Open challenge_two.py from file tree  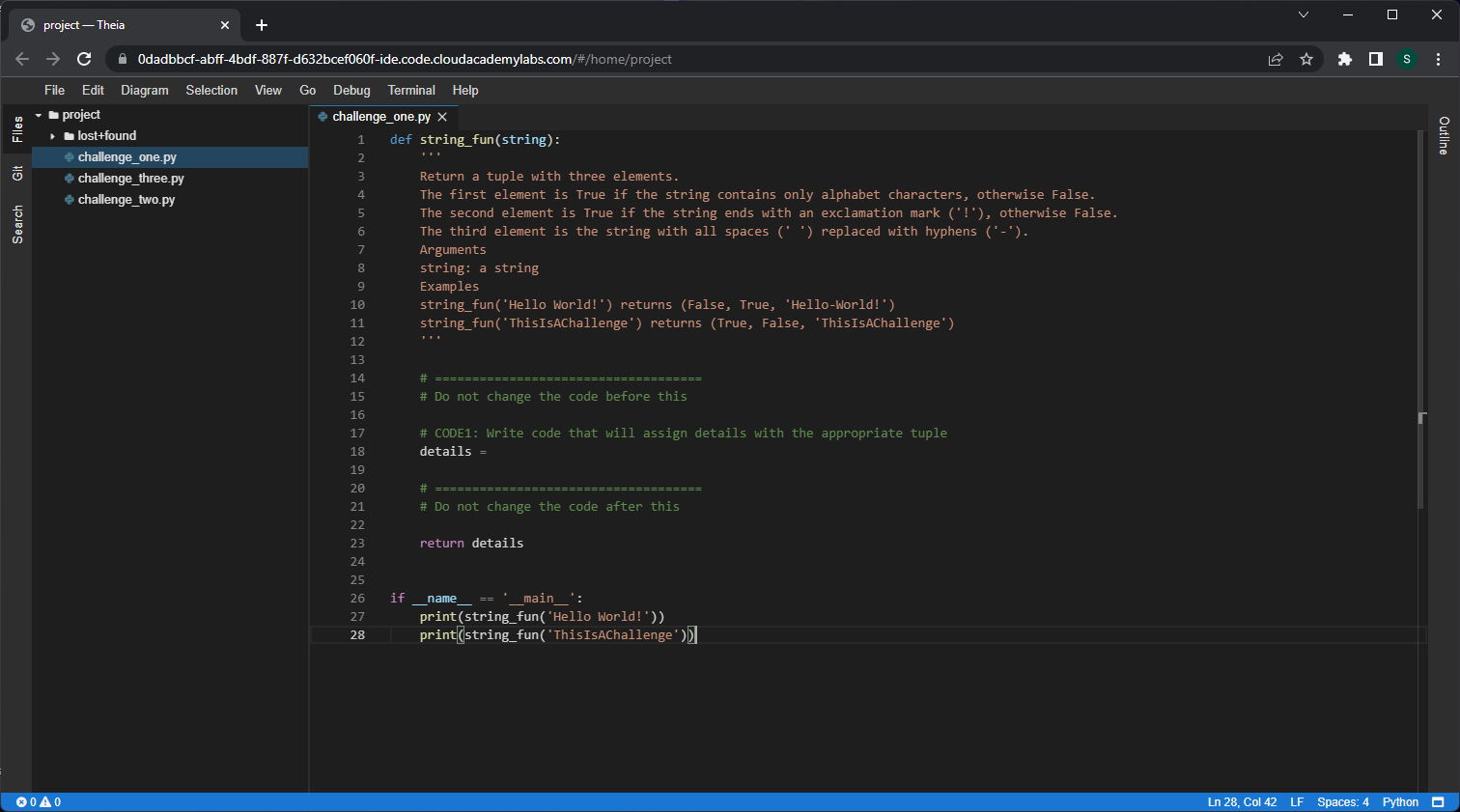coord(170,200)
